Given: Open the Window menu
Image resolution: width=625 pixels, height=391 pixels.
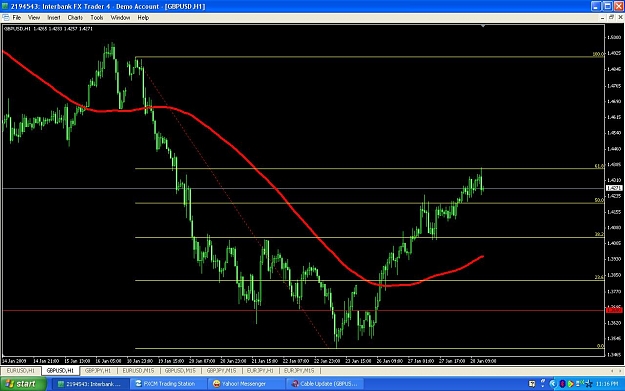Looking at the screenshot, I should [x=120, y=18].
